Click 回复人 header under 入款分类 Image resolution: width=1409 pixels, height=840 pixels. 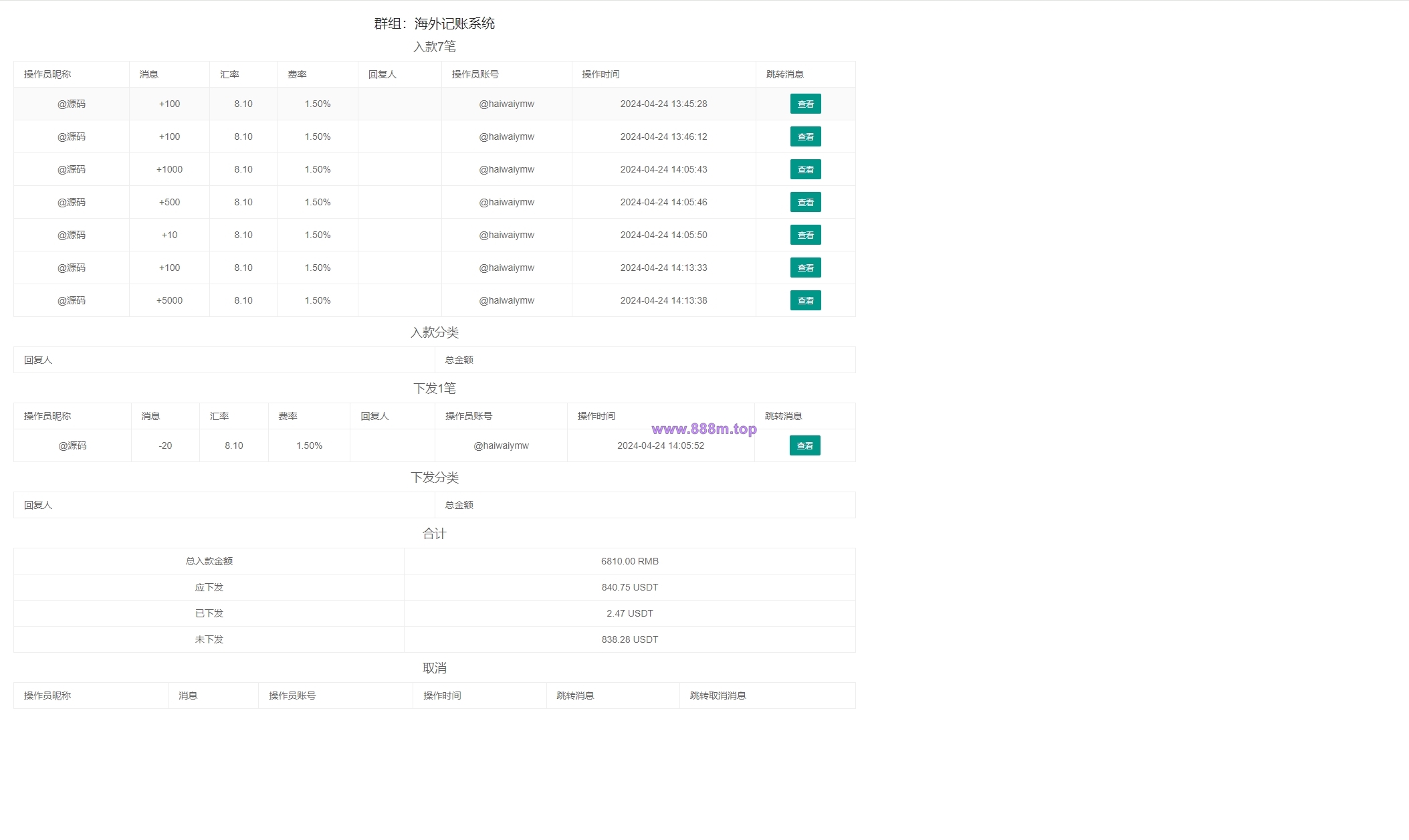(x=38, y=360)
